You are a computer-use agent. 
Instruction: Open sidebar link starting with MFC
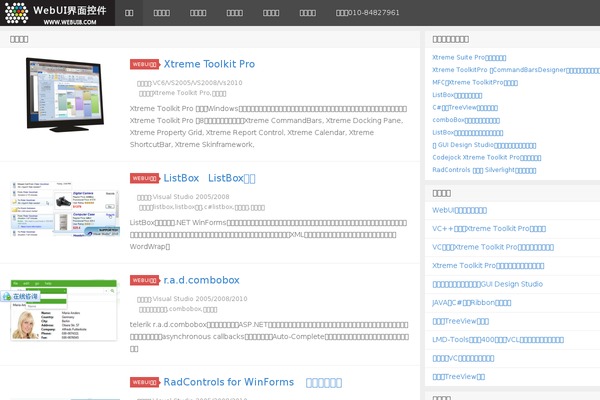[x=475, y=82]
